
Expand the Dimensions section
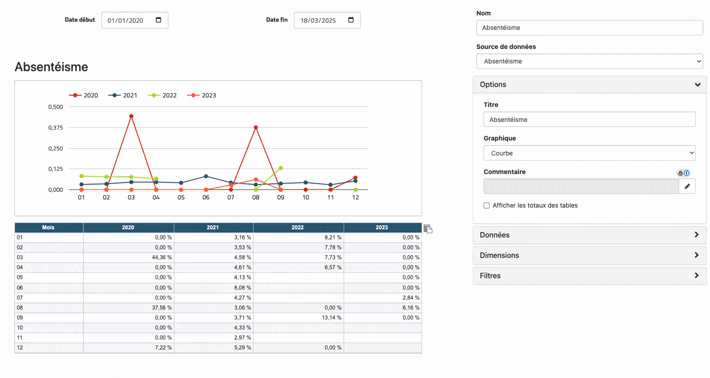(x=589, y=255)
